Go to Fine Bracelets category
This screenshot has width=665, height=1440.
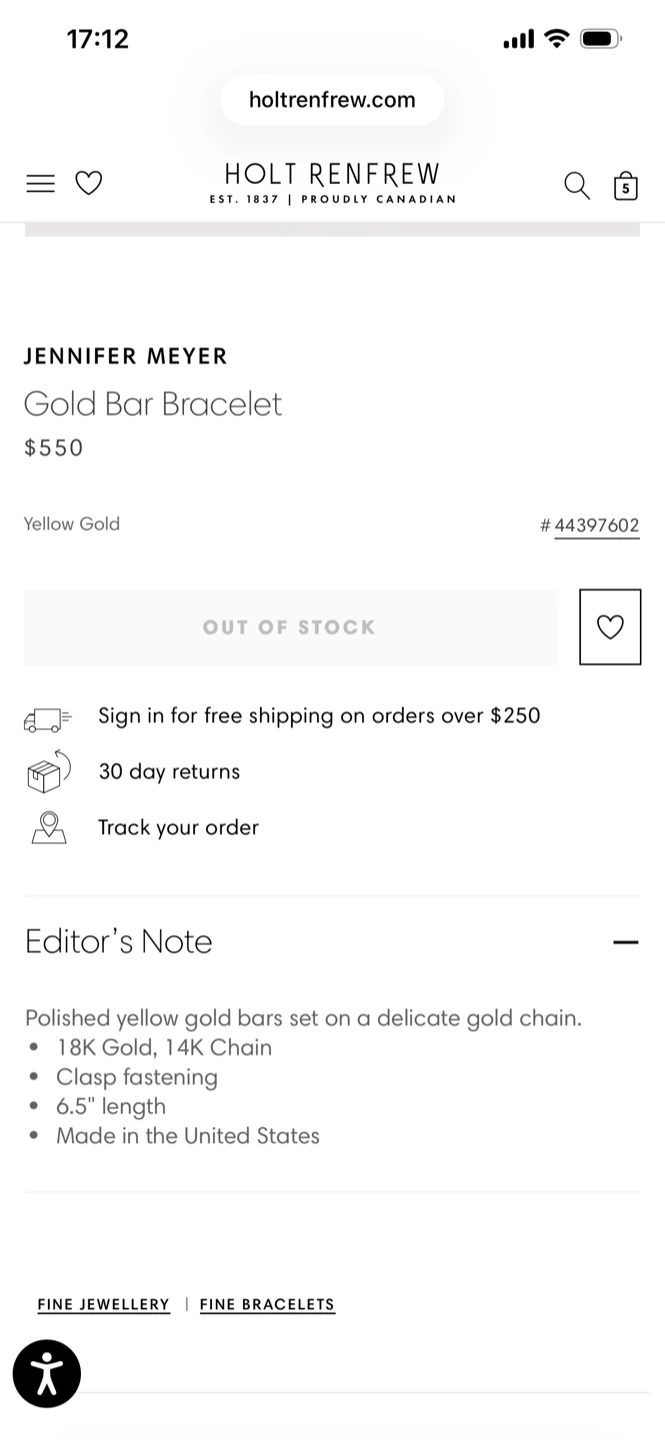[x=267, y=1304]
